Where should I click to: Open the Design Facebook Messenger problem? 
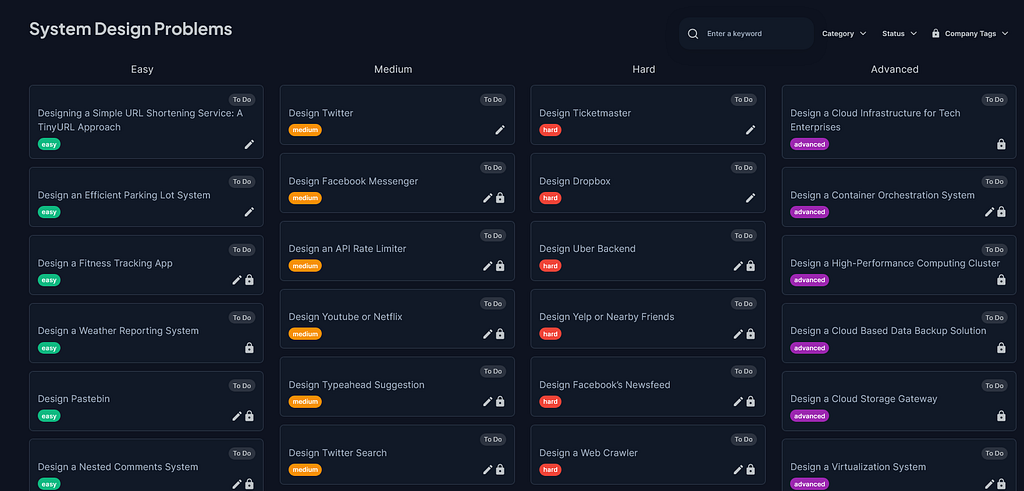[x=397, y=183]
